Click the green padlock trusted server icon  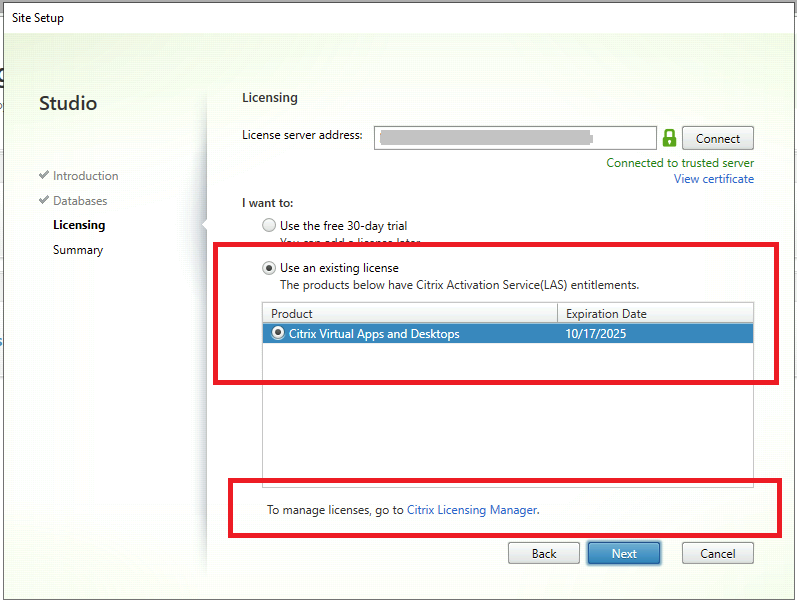point(669,138)
